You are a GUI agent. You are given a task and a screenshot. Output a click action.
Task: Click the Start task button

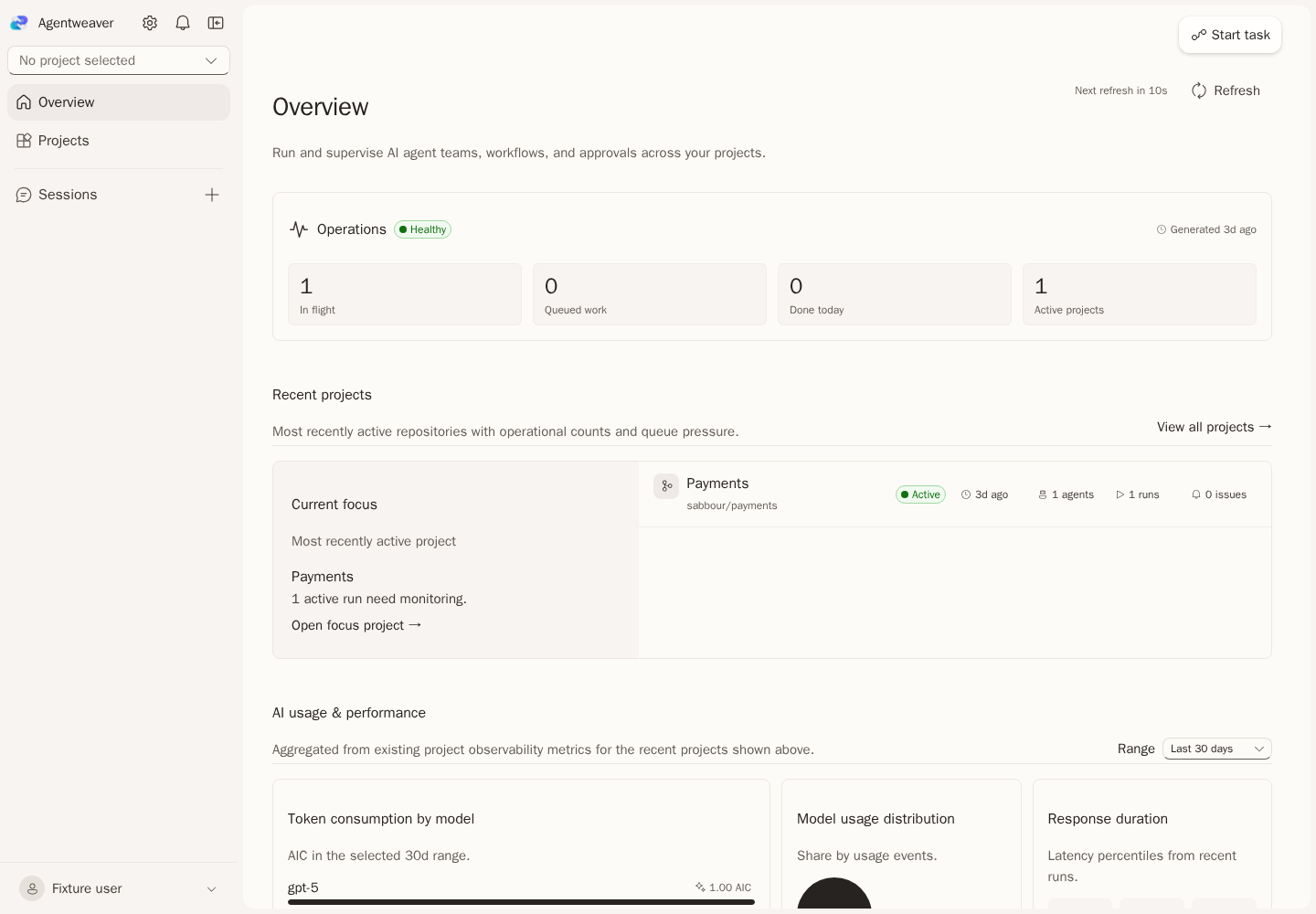pyautogui.click(x=1230, y=35)
